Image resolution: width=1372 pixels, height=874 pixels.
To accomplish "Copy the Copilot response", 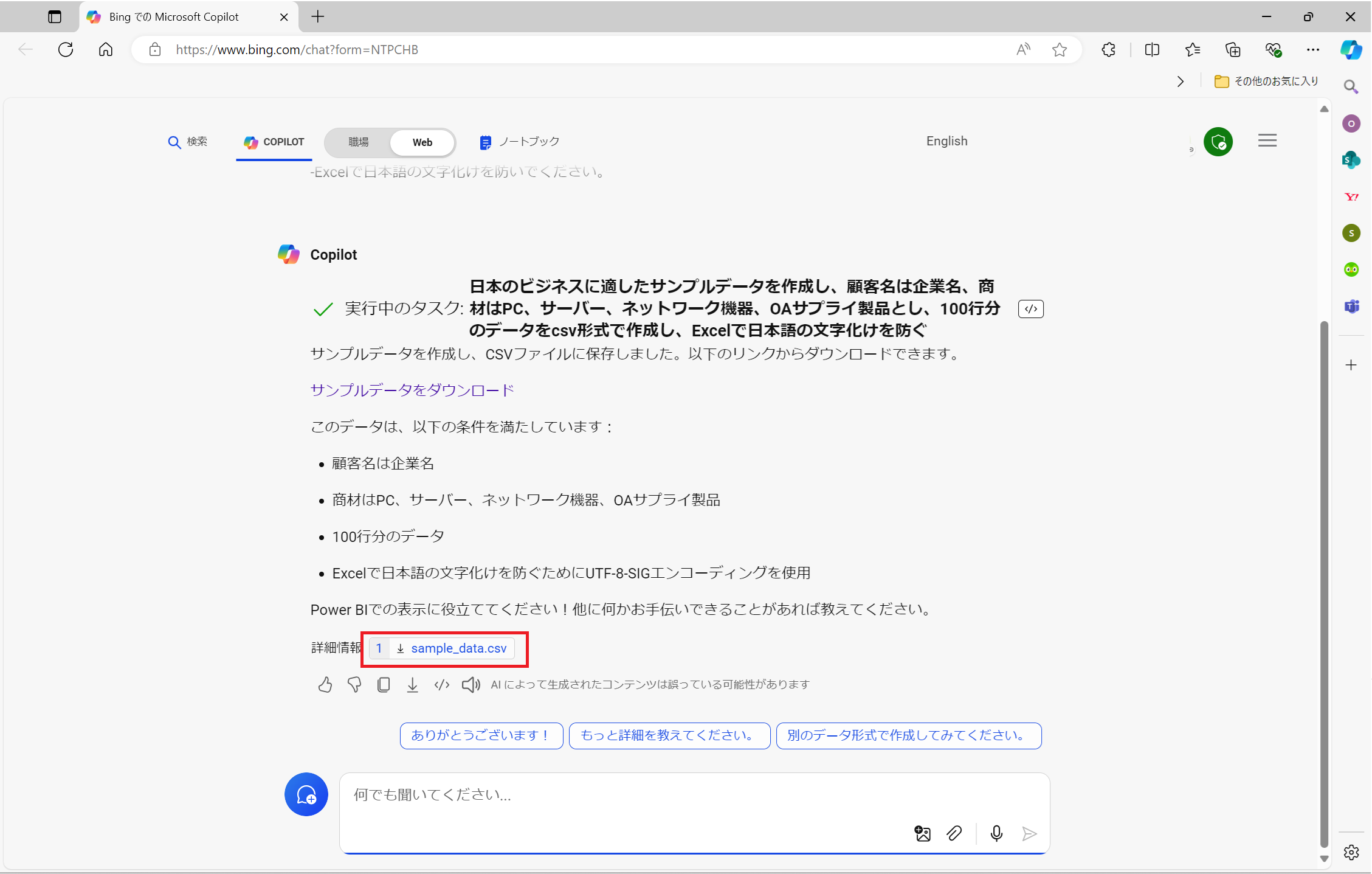I will (384, 685).
